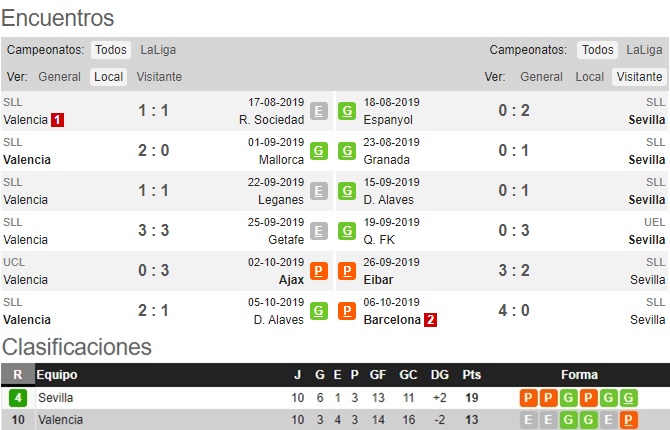This screenshot has width=670, height=430.
Task: Click orange P badge next to Eibar
Action: pos(347,271)
